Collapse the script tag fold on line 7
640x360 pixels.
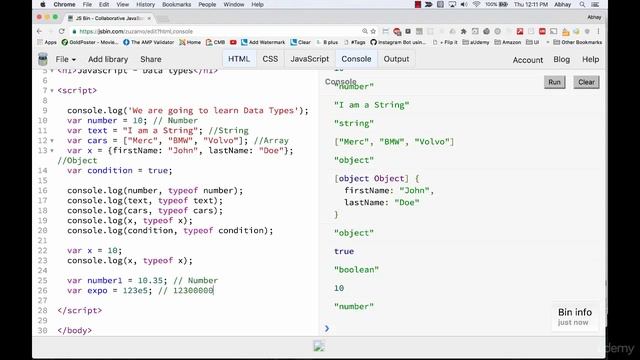(x=52, y=91)
